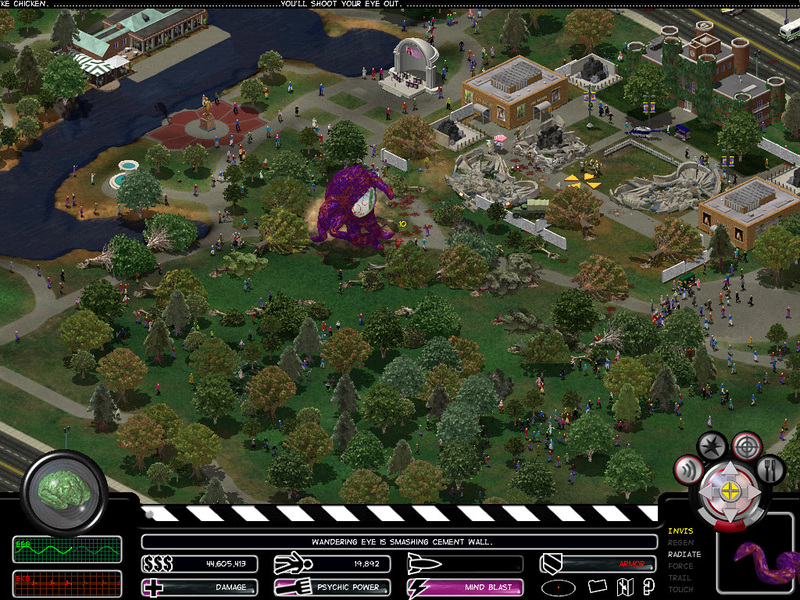Screen dimensions: 800x600
Task: Click the fork and knife eat icon
Action: (771, 469)
